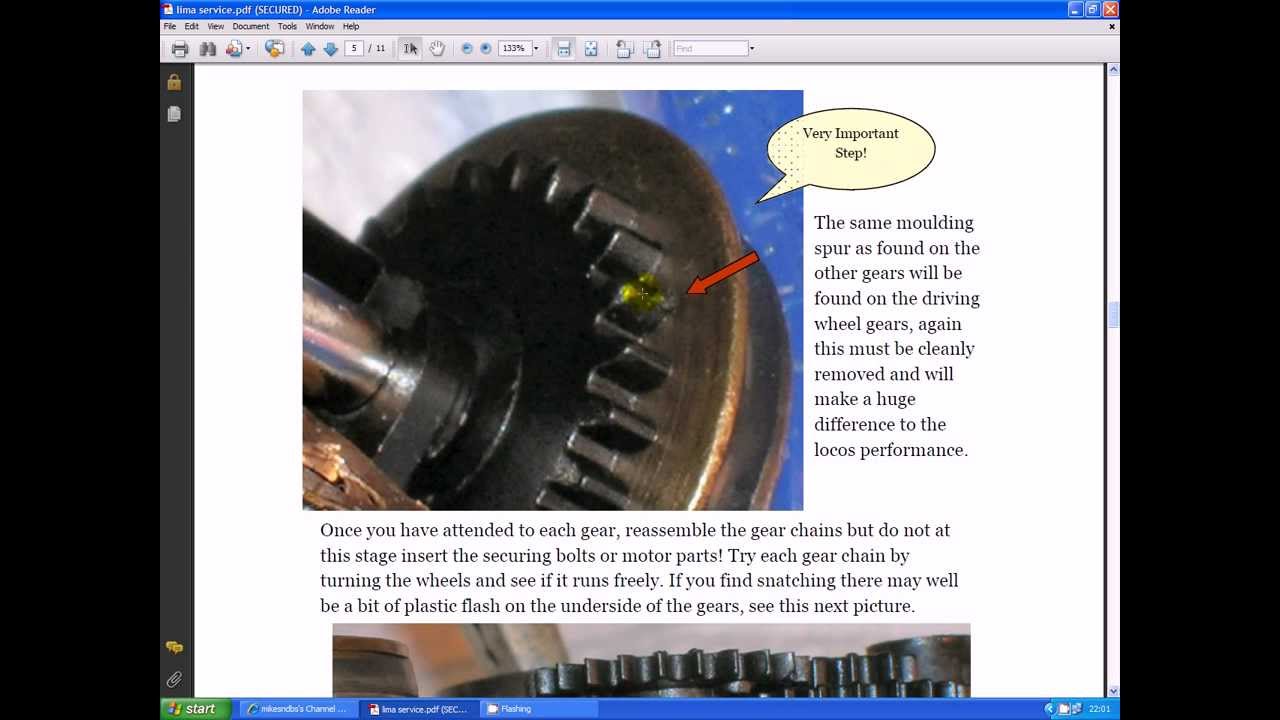This screenshot has height=720, width=1280.
Task: Open the Window menu
Action: (320, 26)
